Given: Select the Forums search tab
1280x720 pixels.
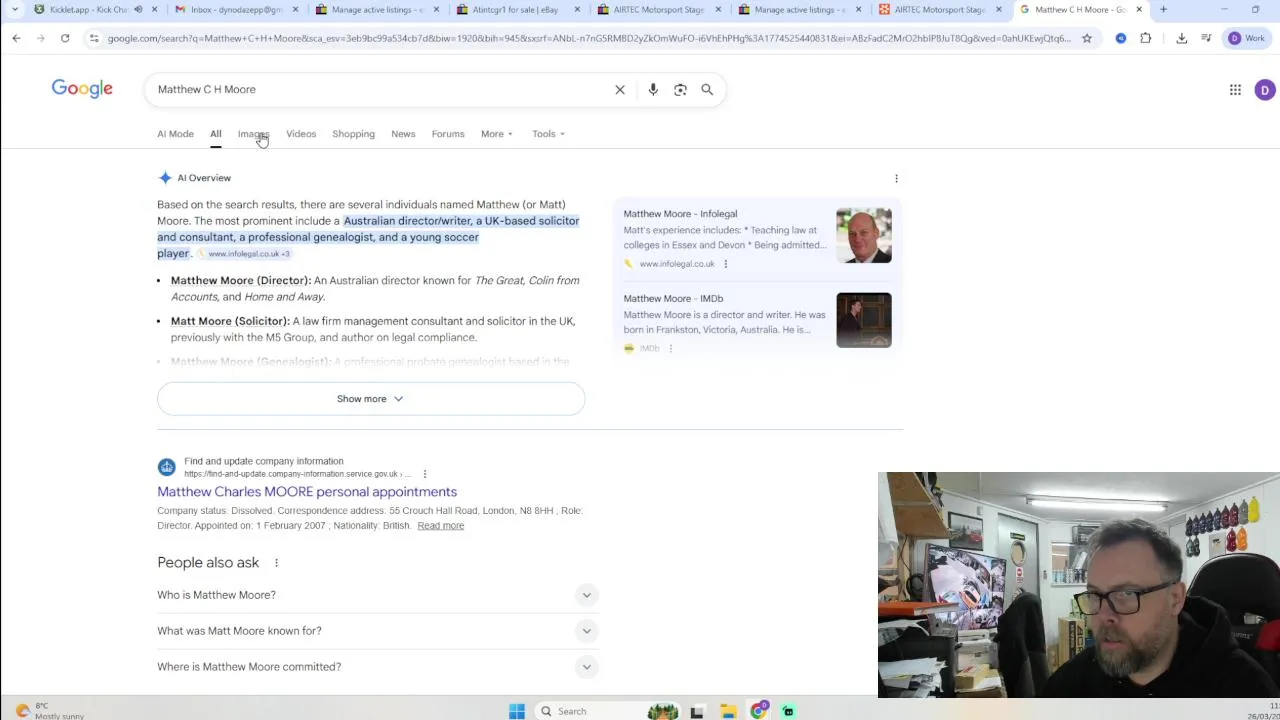Looking at the screenshot, I should click(448, 134).
